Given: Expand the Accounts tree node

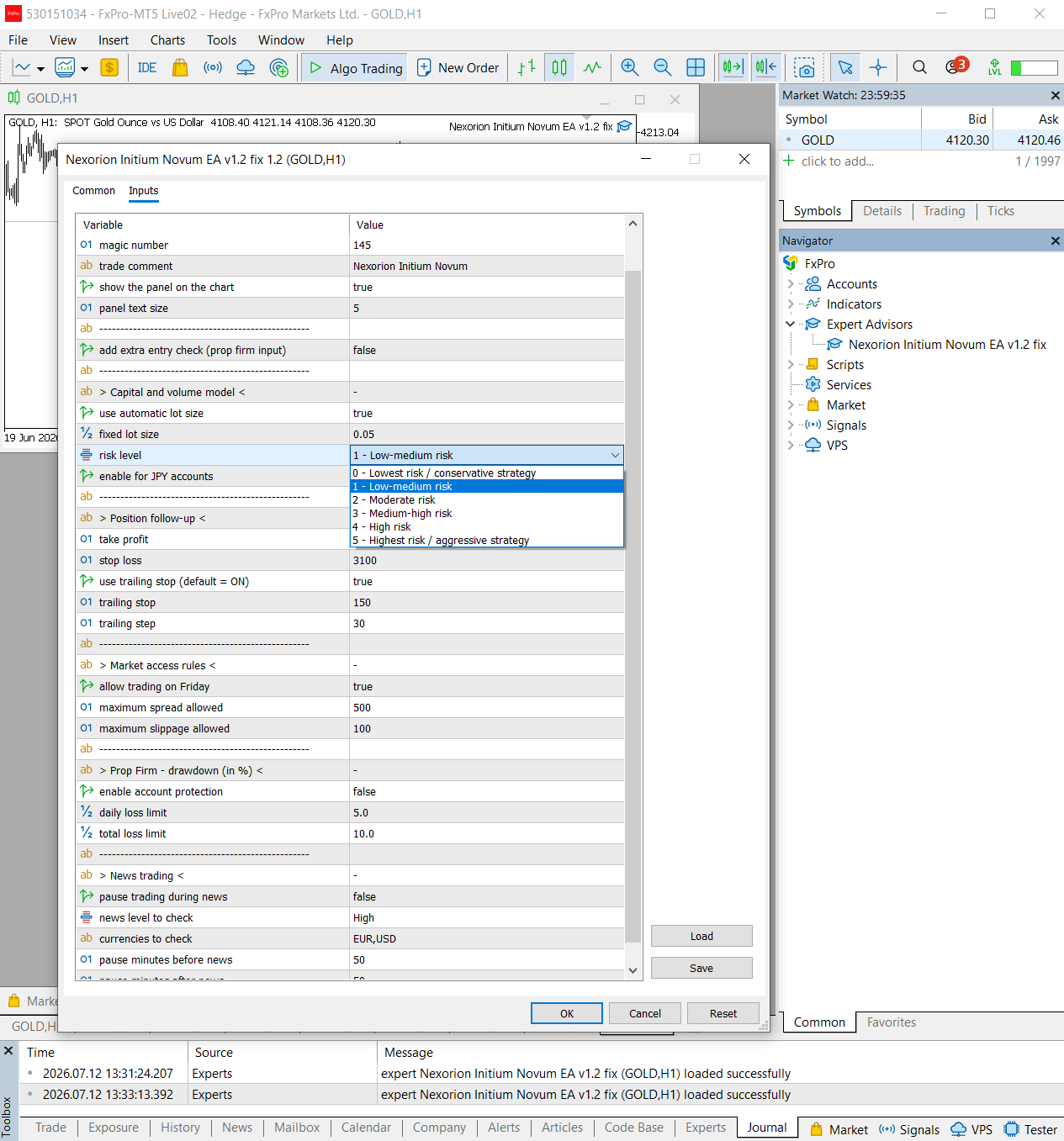Looking at the screenshot, I should [x=791, y=284].
